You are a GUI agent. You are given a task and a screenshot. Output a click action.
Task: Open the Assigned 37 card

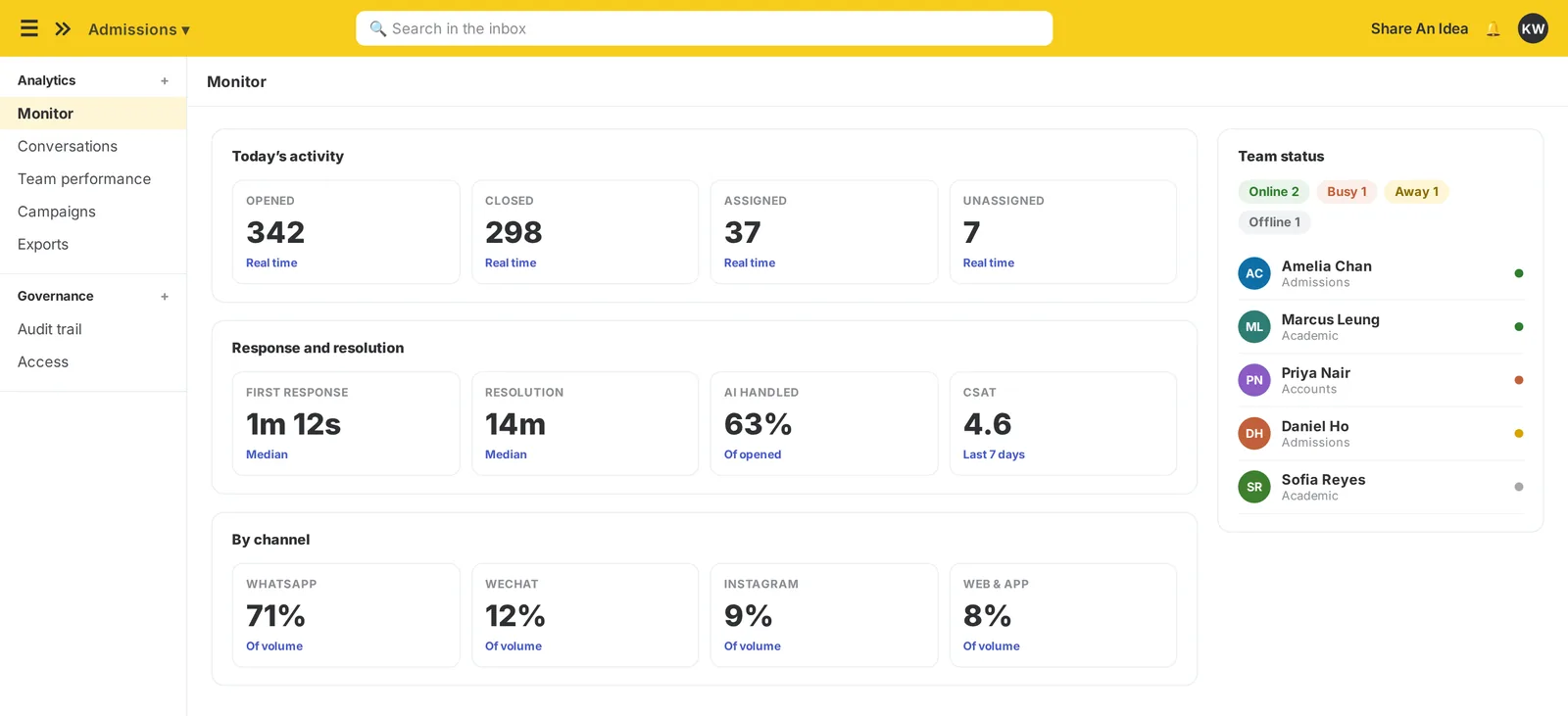[x=824, y=232]
